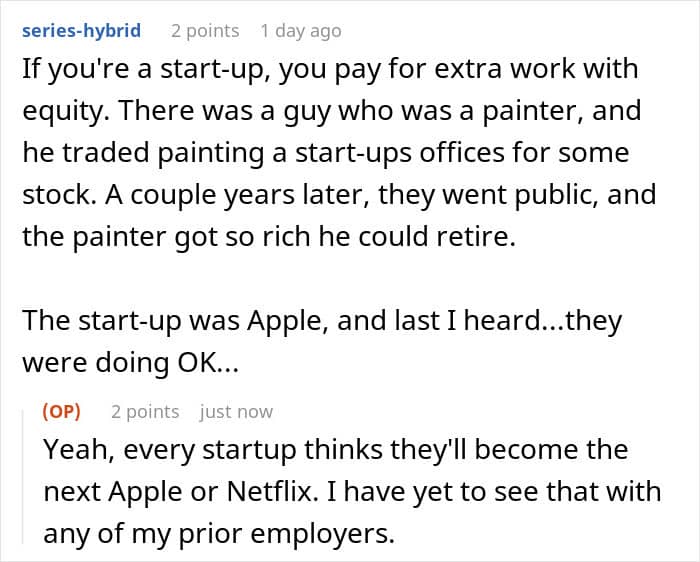Click the top comment's 2 points score

[x=205, y=31]
